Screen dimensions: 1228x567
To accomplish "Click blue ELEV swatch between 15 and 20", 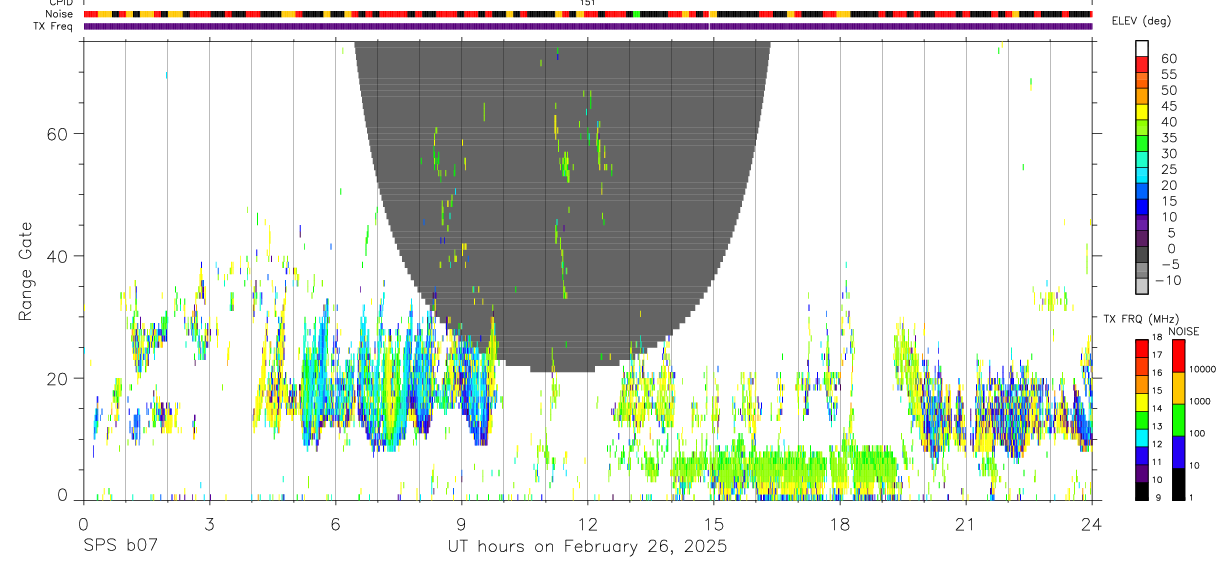I will pyautogui.click(x=1142, y=190).
